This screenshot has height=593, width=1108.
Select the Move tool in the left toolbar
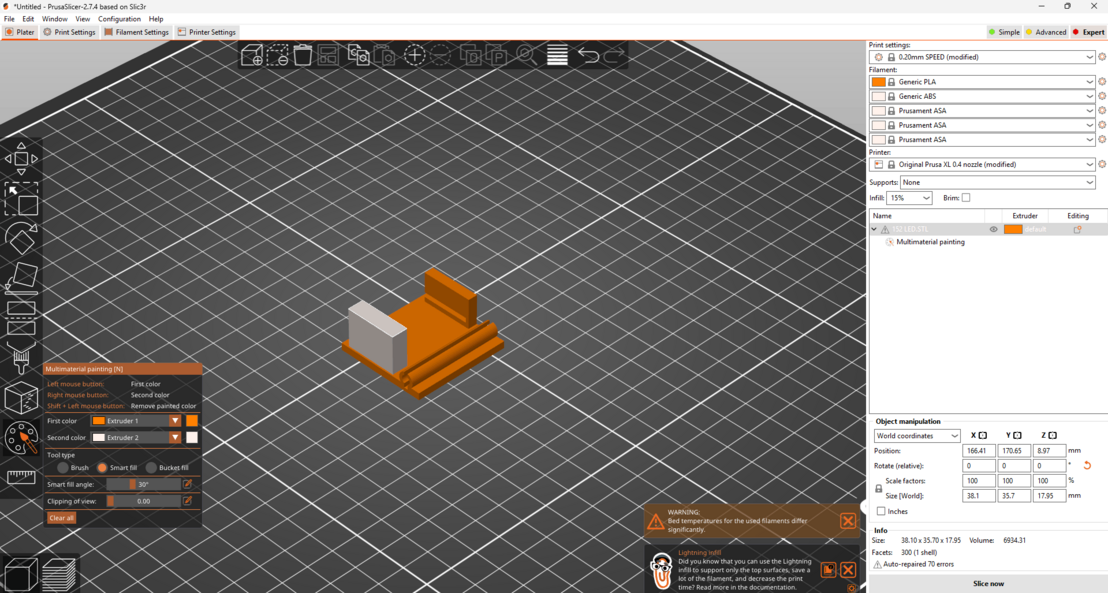[x=22, y=159]
